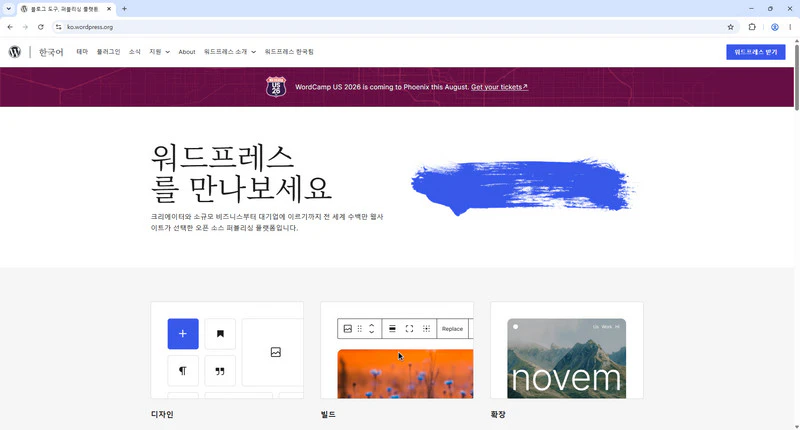Click the Get your tickets link
The height and width of the screenshot is (430, 800).
tap(499, 87)
